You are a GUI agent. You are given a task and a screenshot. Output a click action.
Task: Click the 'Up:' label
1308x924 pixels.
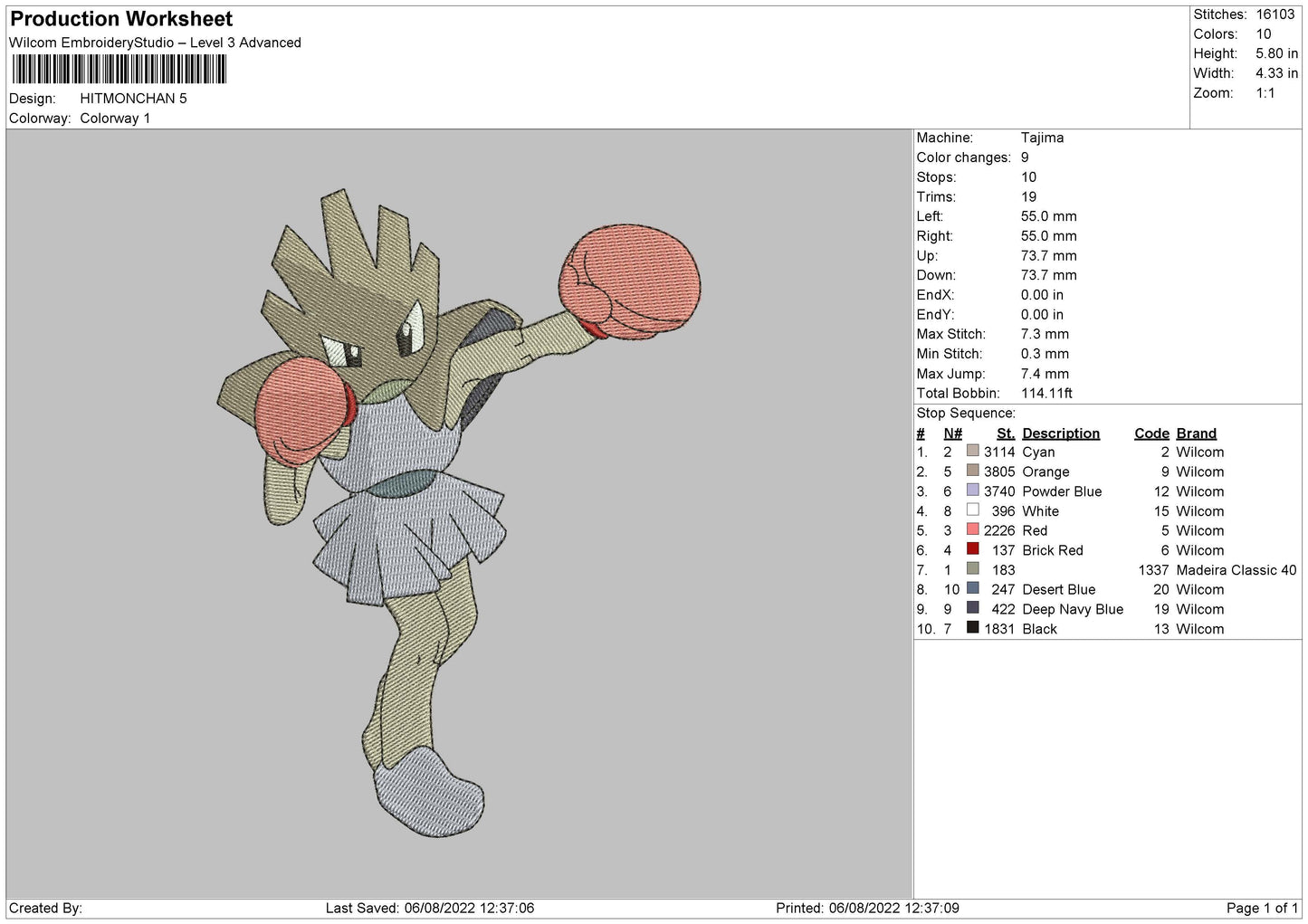click(x=928, y=256)
